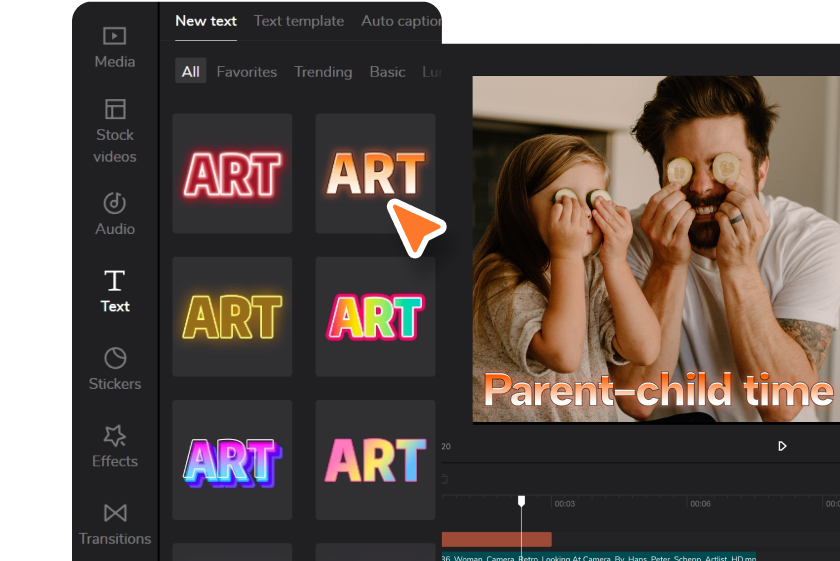Jump to 00:03 on the timeline ruler
Screen dimensions: 840x561
[564, 504]
